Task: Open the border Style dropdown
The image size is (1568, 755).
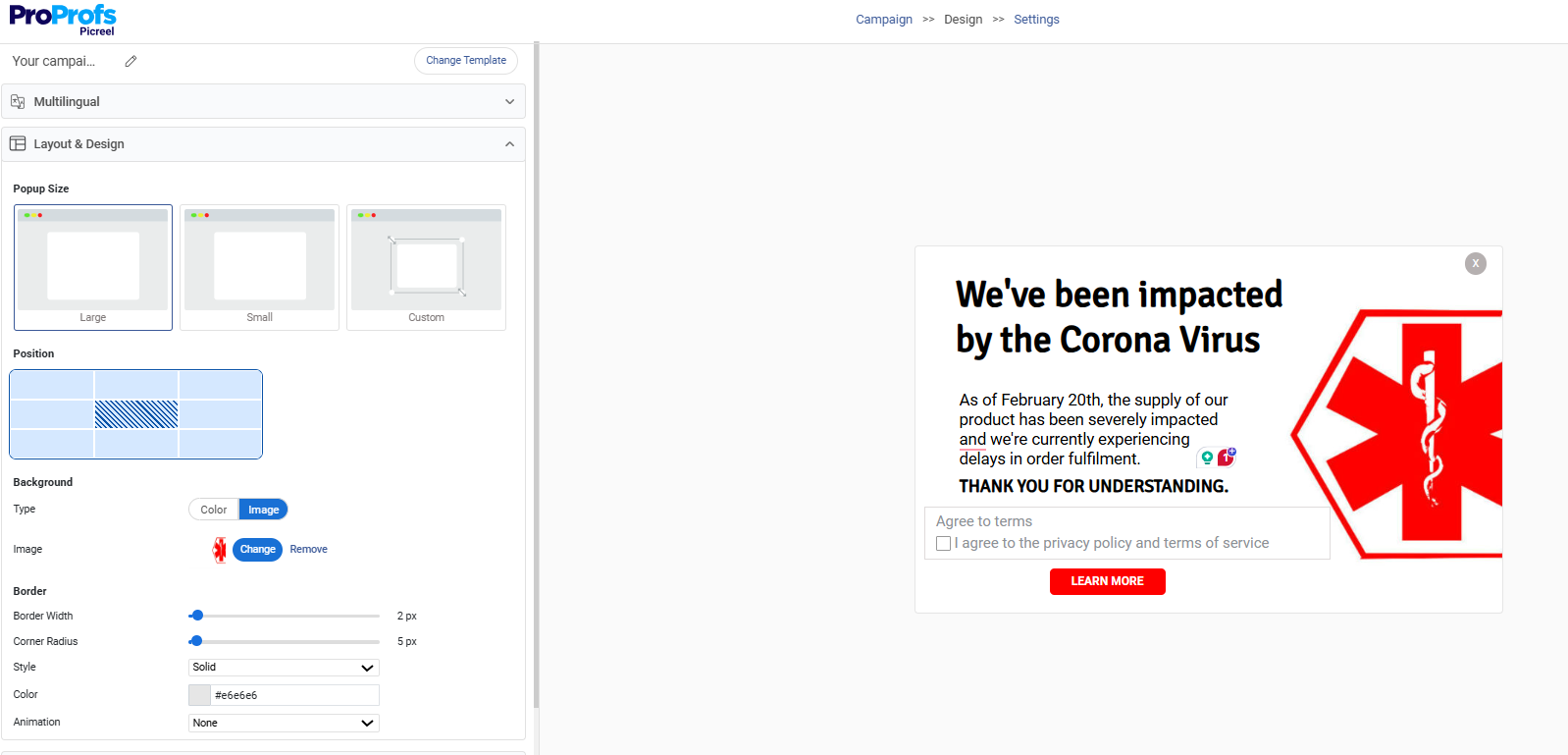Action: click(283, 667)
